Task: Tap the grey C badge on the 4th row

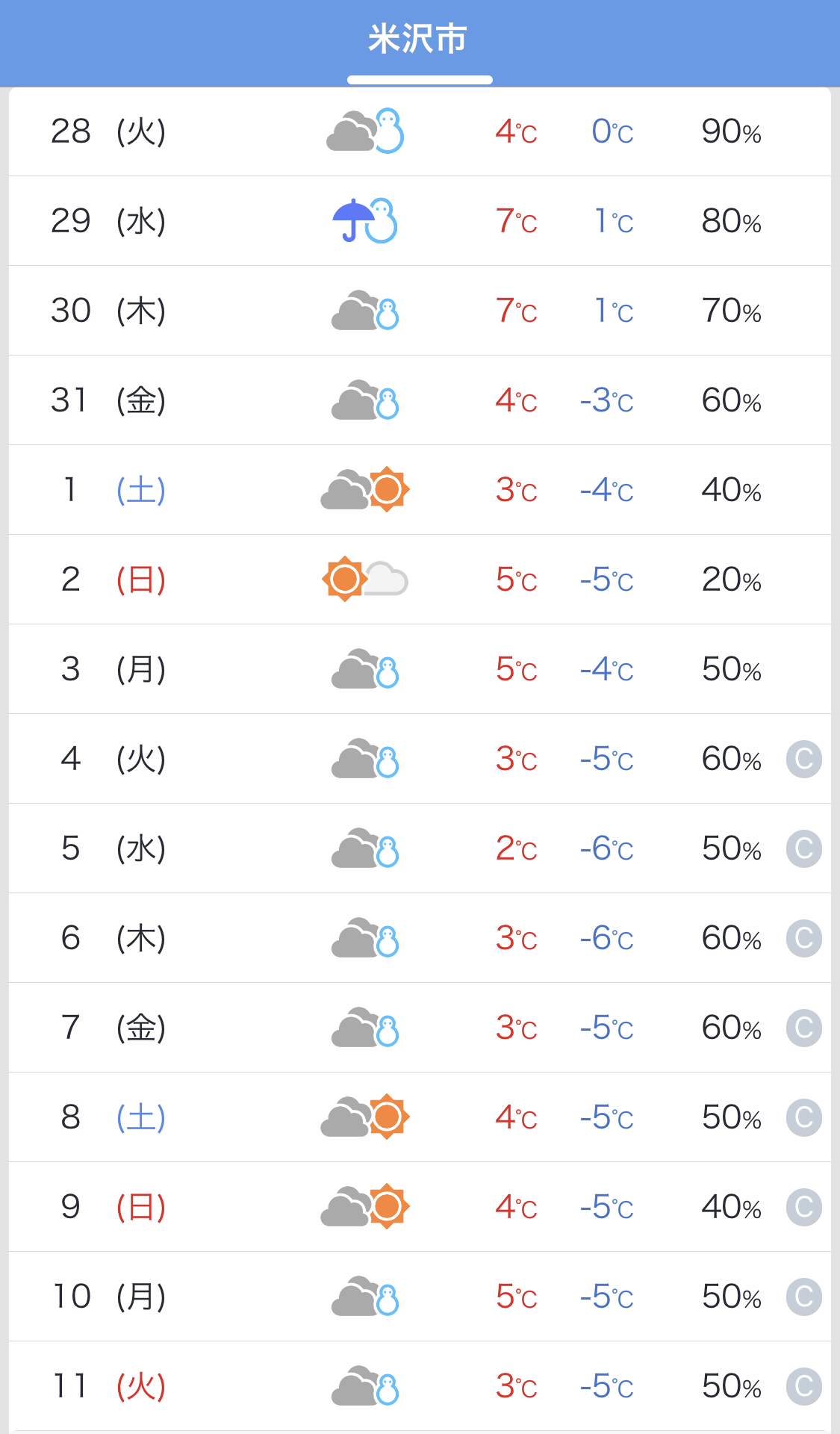Action: [x=804, y=760]
